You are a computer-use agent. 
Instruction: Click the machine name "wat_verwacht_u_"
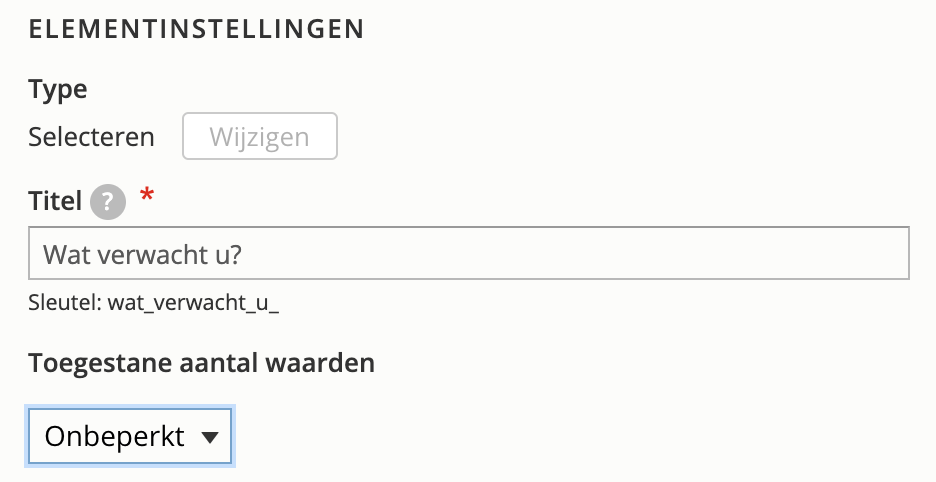coord(193,303)
